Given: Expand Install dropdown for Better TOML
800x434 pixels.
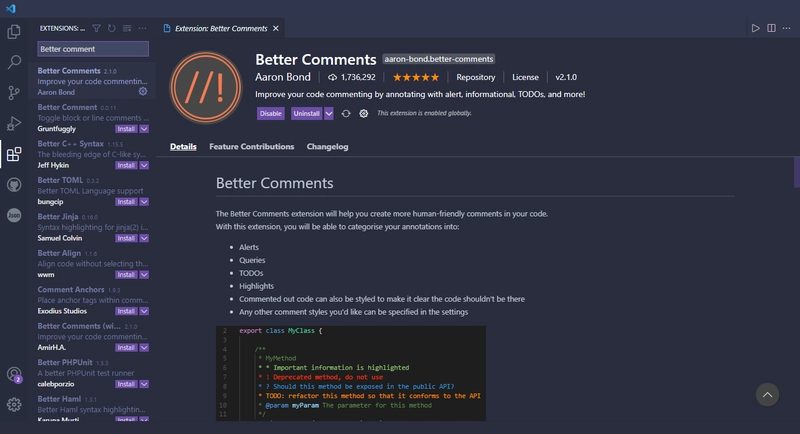Looking at the screenshot, I should [x=144, y=202].
